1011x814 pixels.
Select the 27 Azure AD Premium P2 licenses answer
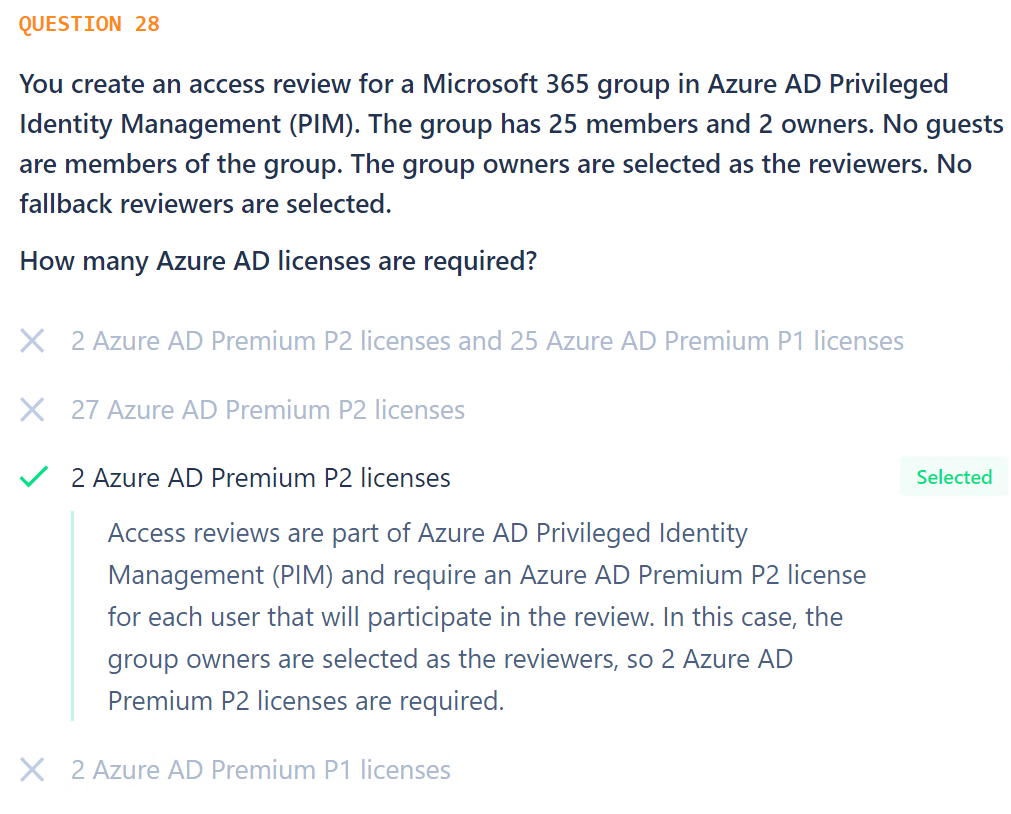pyautogui.click(x=268, y=410)
